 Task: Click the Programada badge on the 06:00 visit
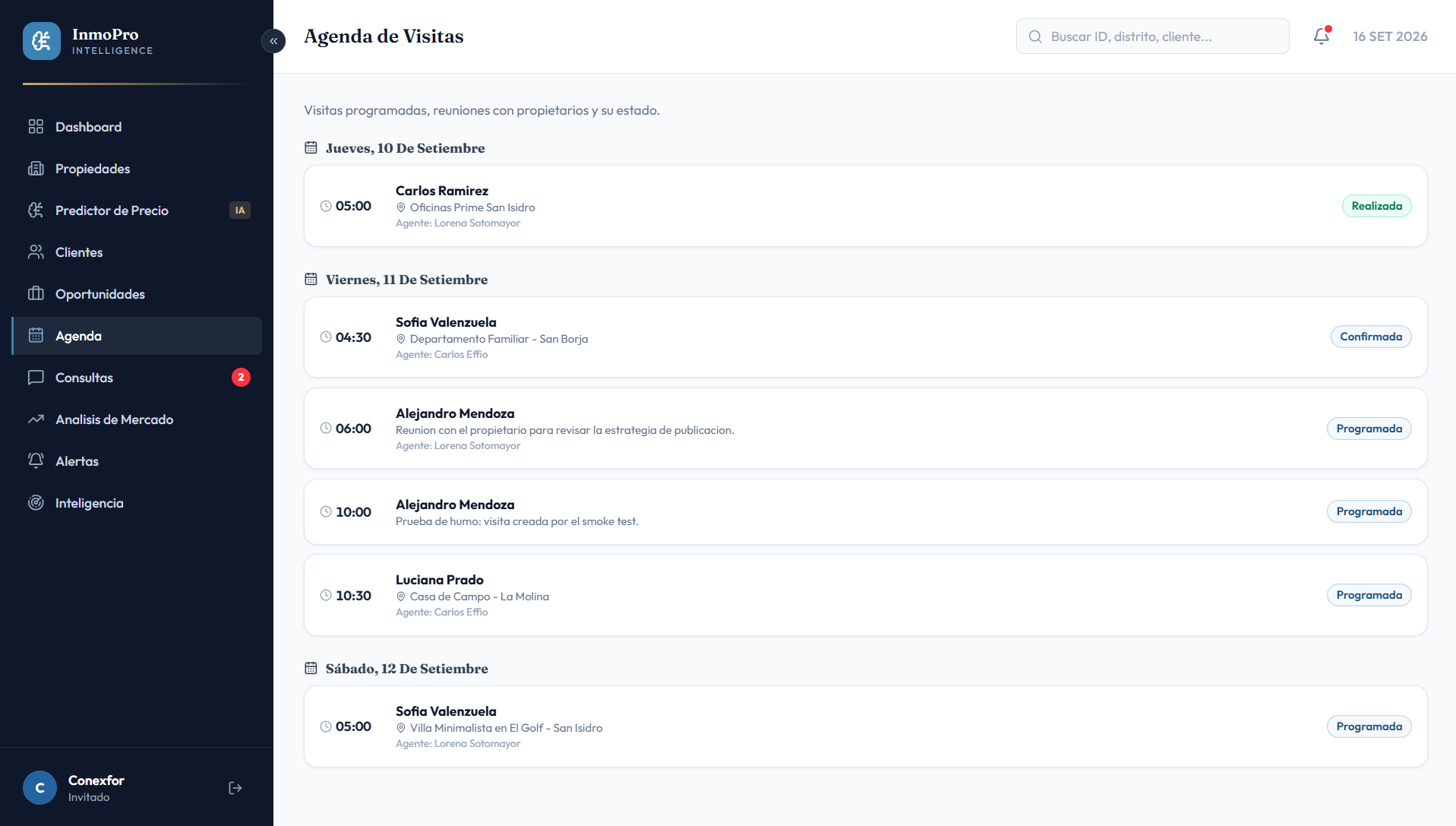pos(1369,429)
